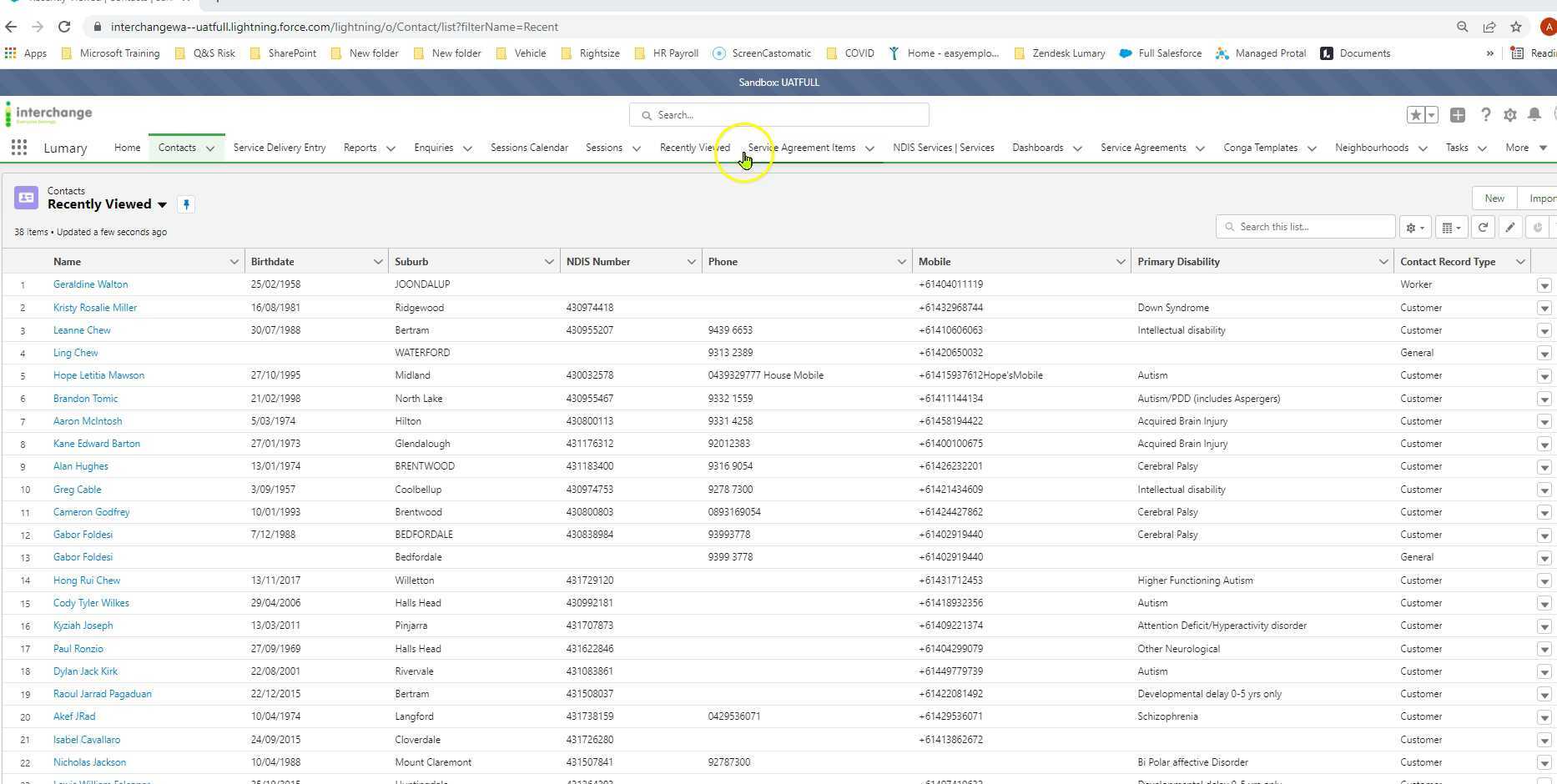Open Kristy Rosalie Miller contact record

(95, 308)
